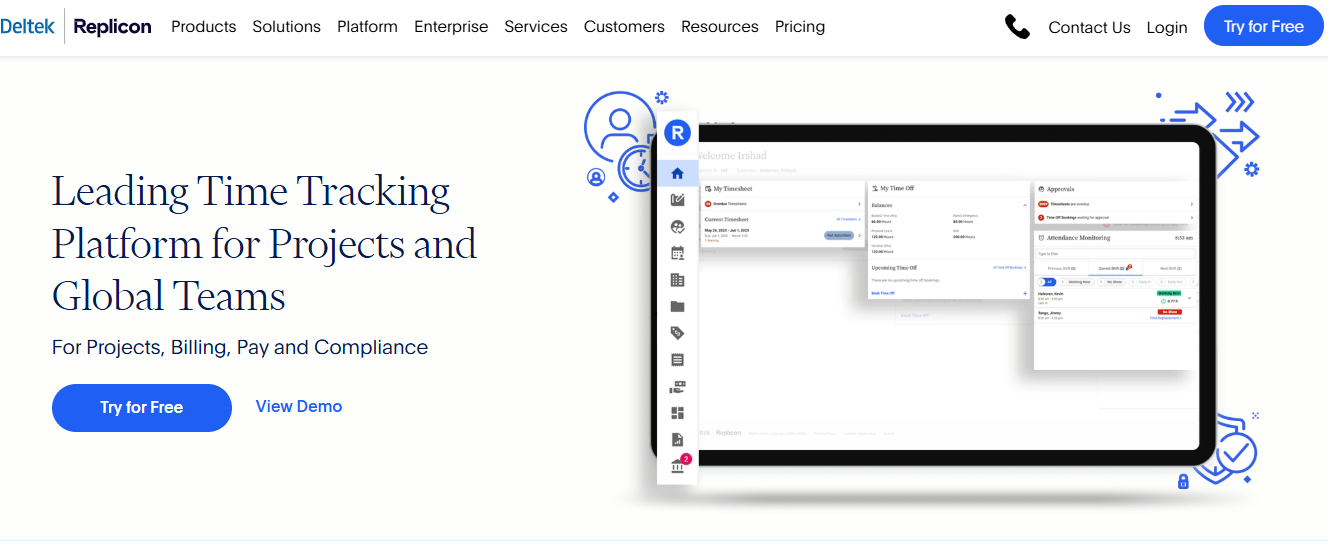Image resolution: width=1328 pixels, height=541 pixels.
Task: Select the office building icon in the tablet sidebar
Action: 677,280
